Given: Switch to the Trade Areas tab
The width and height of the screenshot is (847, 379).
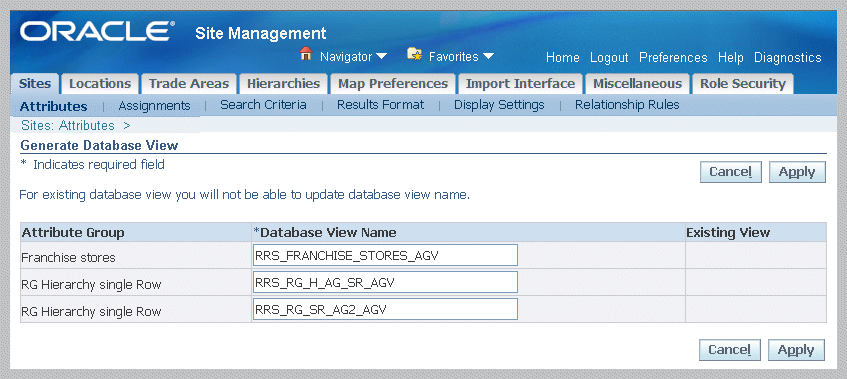Looking at the screenshot, I should point(189,84).
